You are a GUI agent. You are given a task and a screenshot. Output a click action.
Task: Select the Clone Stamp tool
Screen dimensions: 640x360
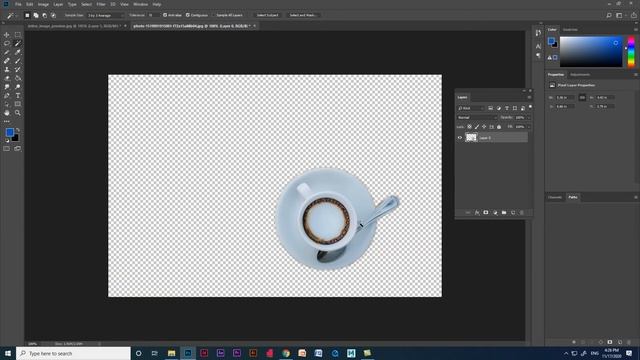[x=7, y=69]
